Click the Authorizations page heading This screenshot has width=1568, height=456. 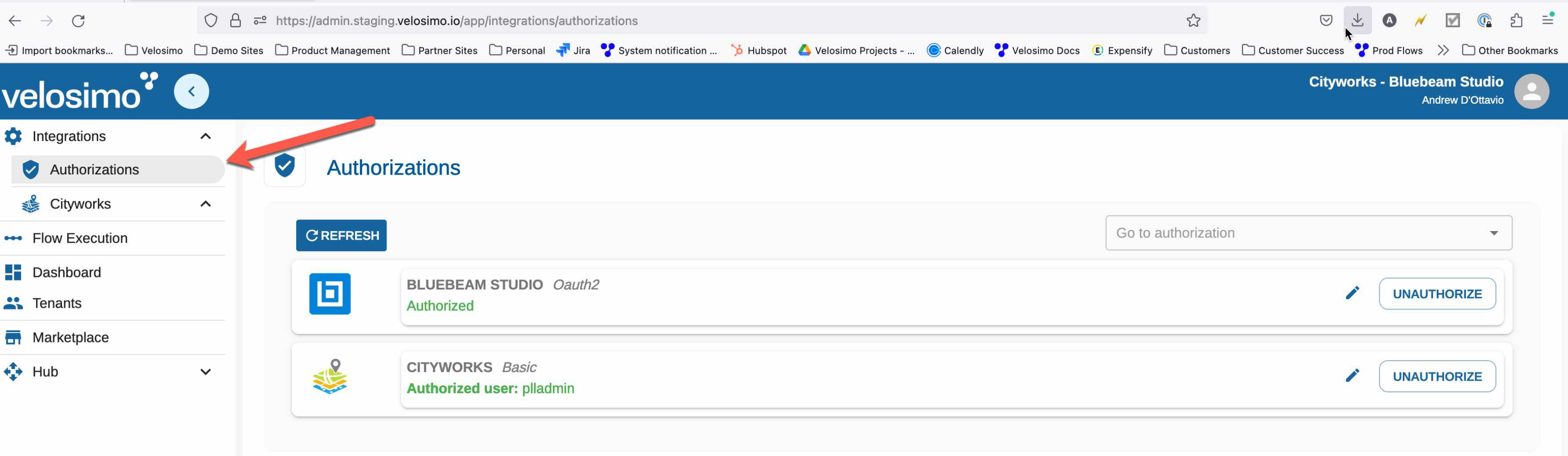pyautogui.click(x=393, y=167)
